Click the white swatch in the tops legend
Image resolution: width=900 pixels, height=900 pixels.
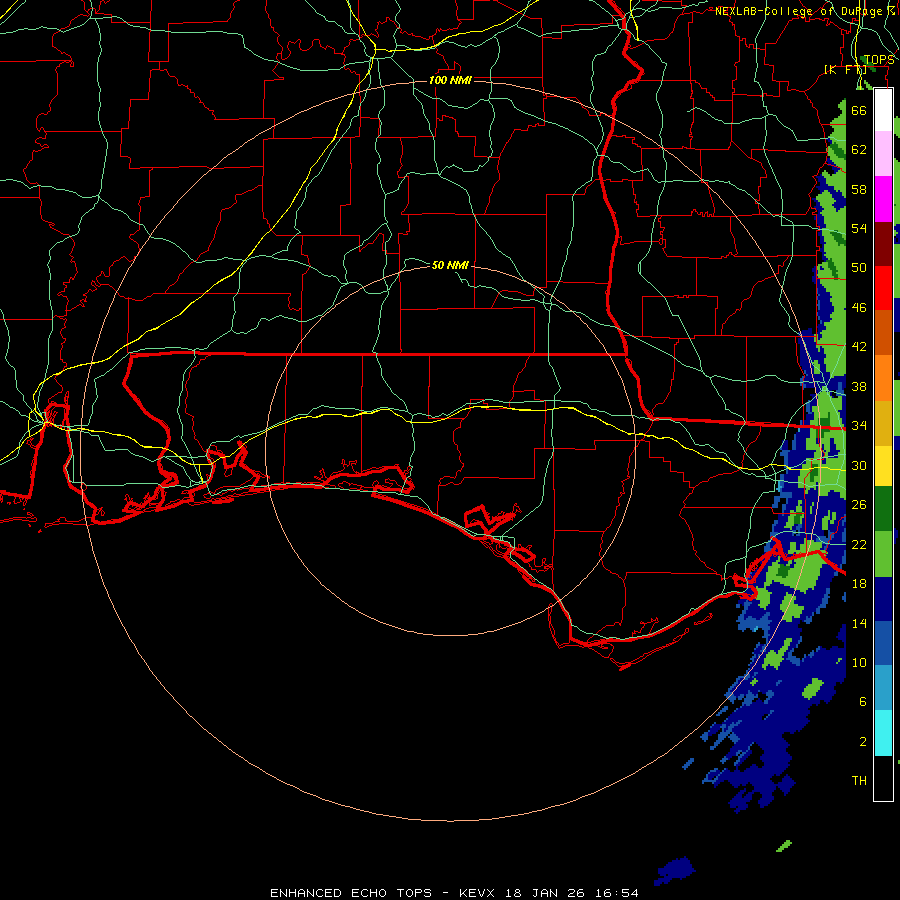[883, 110]
